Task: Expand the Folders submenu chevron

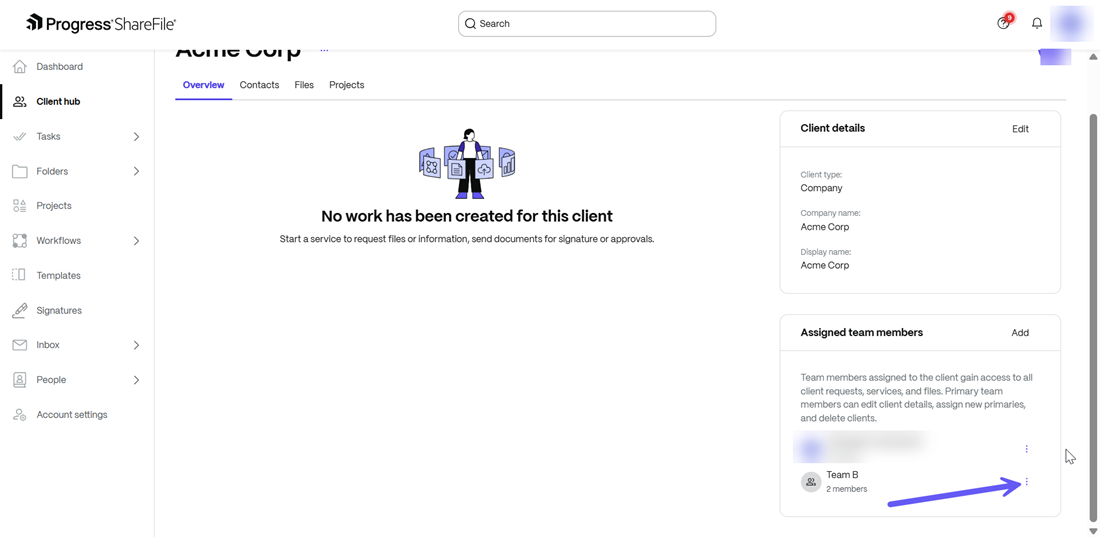Action: 137,172
